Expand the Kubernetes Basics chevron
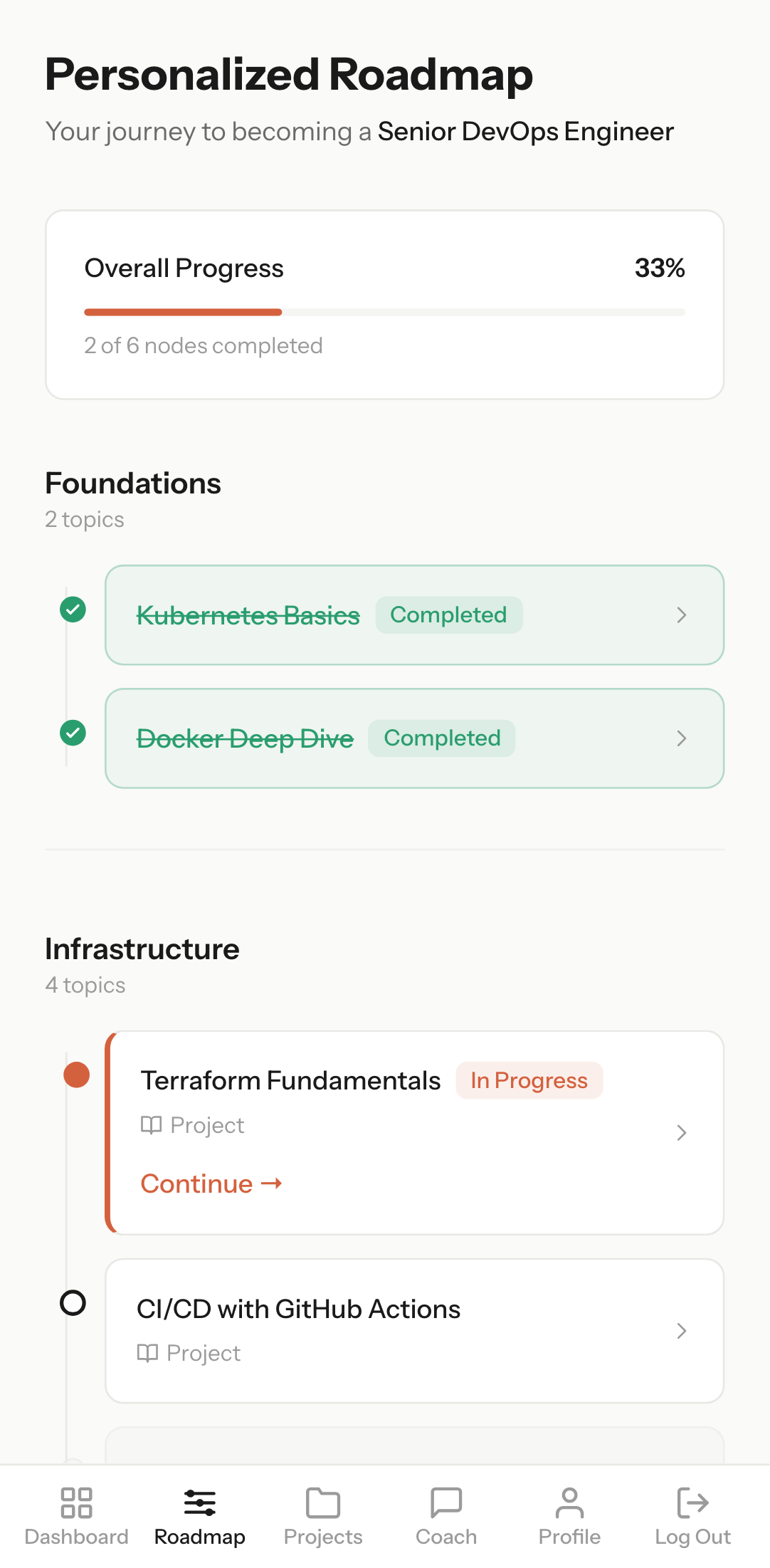Viewport: 770px width, 1568px height. pyautogui.click(x=682, y=615)
